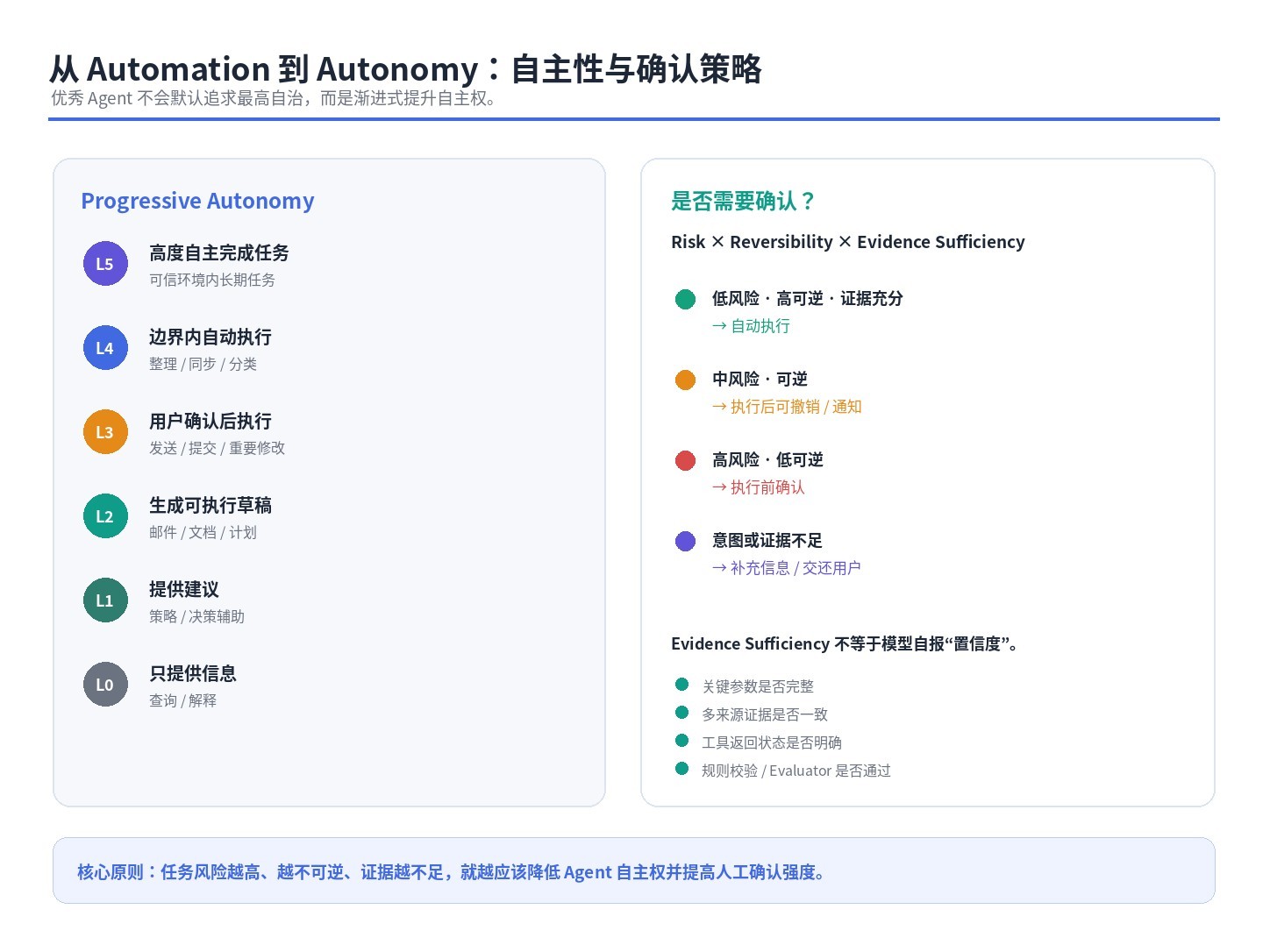Select 生成可执行草稿 heading
Image resolution: width=1270 pixels, height=952 pixels.
(x=210, y=506)
